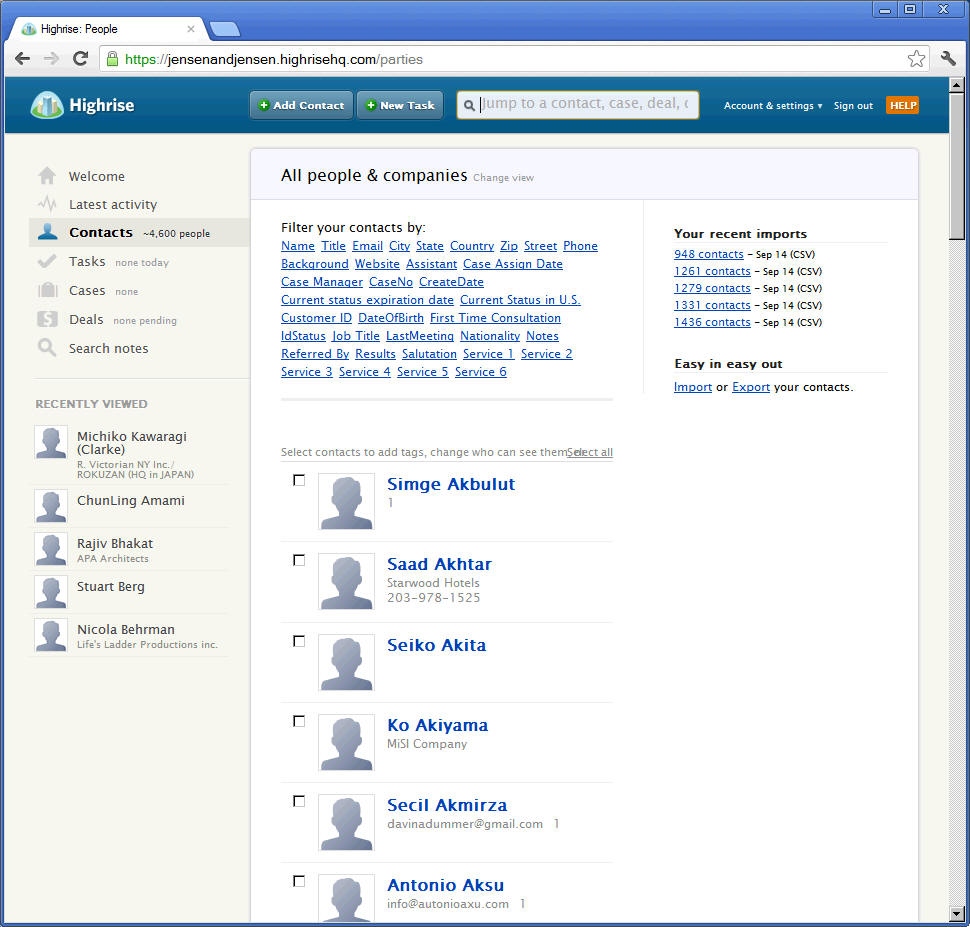Click the Cases briefcase icon
This screenshot has height=927, width=970.
pos(48,290)
